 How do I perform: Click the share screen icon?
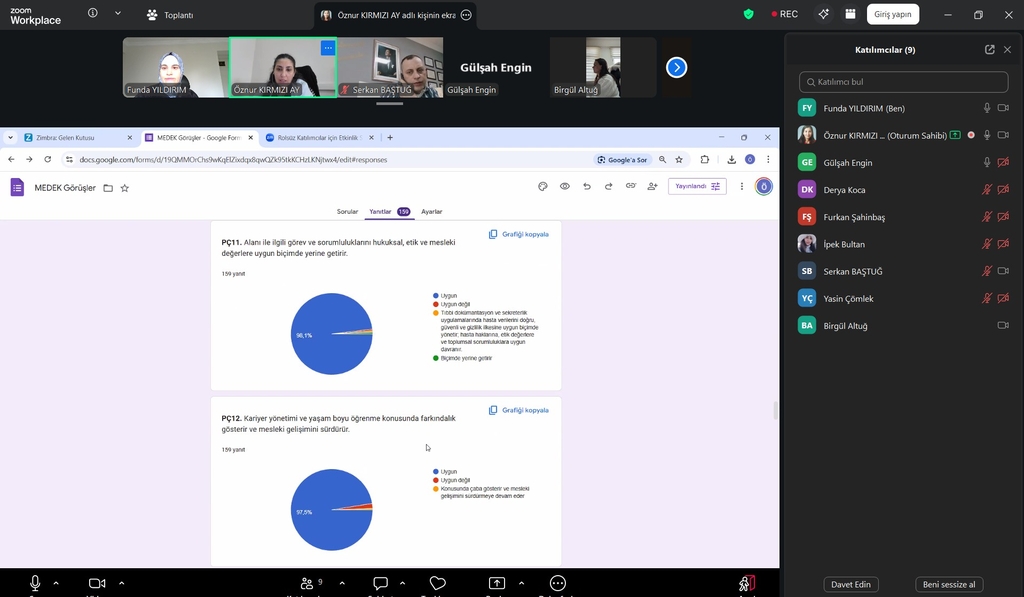[x=497, y=583]
